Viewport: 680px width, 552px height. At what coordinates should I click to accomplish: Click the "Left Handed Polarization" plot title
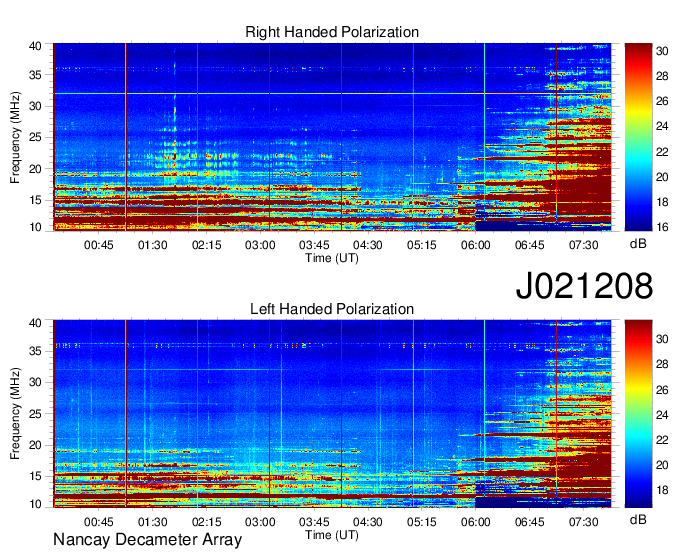click(332, 309)
